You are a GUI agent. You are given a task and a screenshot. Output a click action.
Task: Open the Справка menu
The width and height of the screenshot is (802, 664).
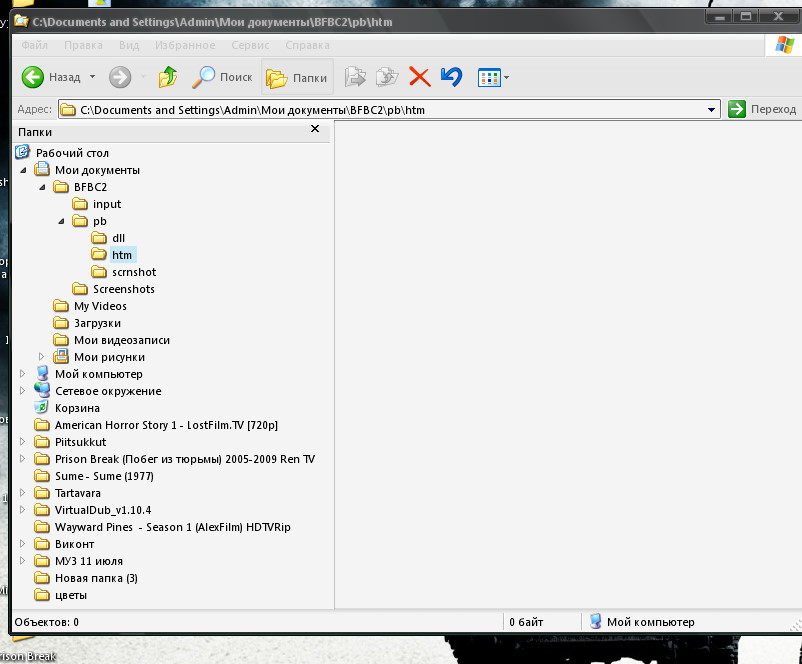[307, 45]
